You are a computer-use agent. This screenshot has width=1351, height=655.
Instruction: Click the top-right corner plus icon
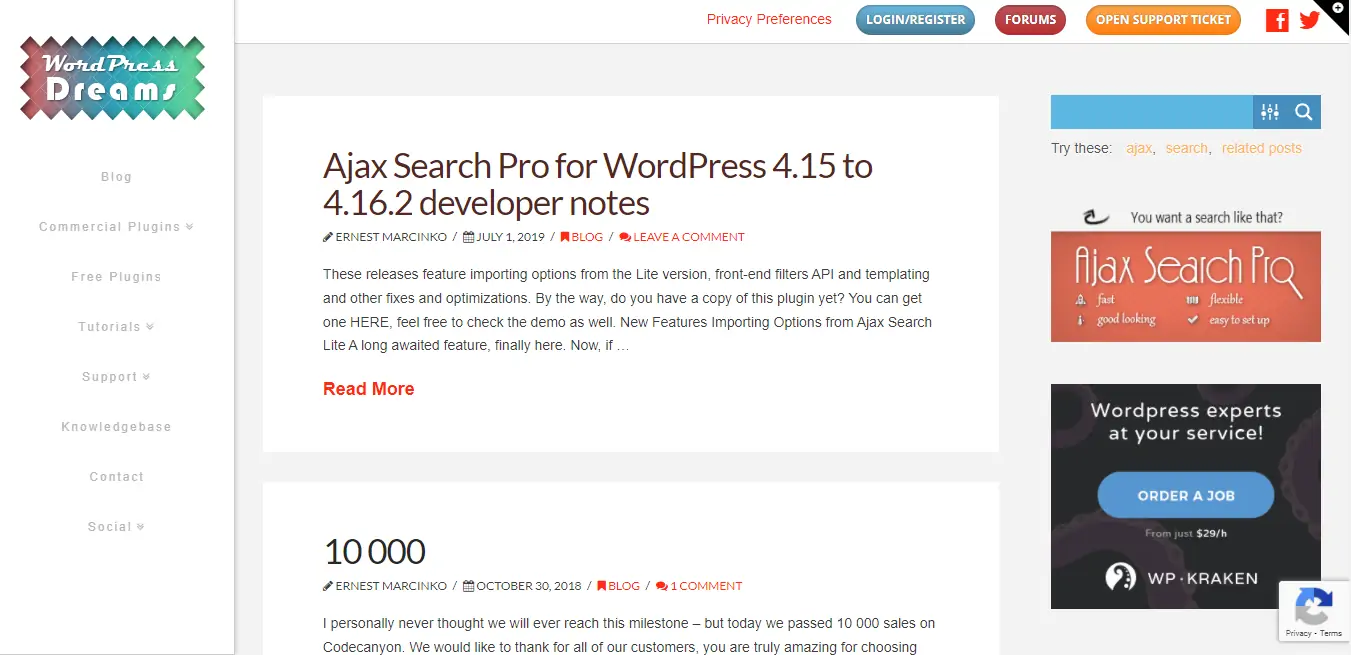[x=1338, y=8]
